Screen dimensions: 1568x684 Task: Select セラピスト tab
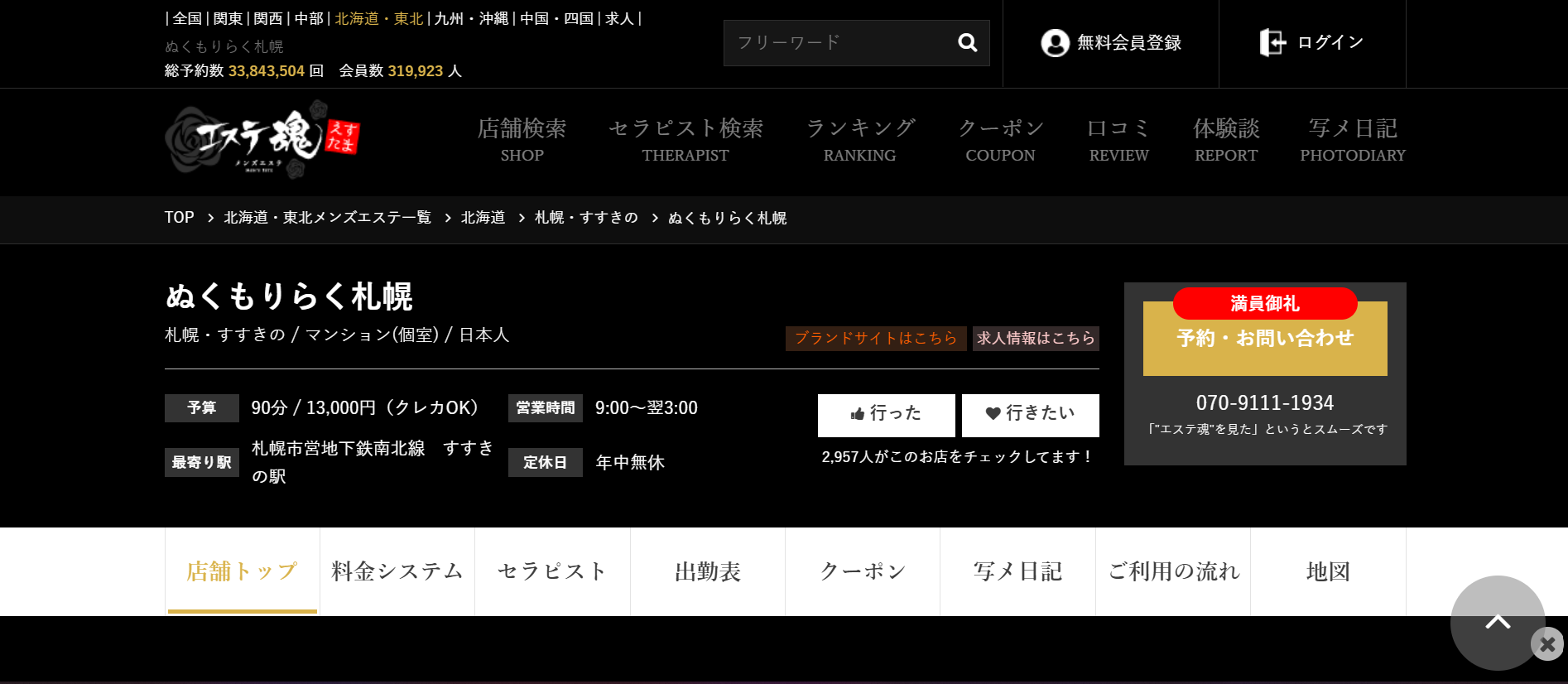pos(552,571)
